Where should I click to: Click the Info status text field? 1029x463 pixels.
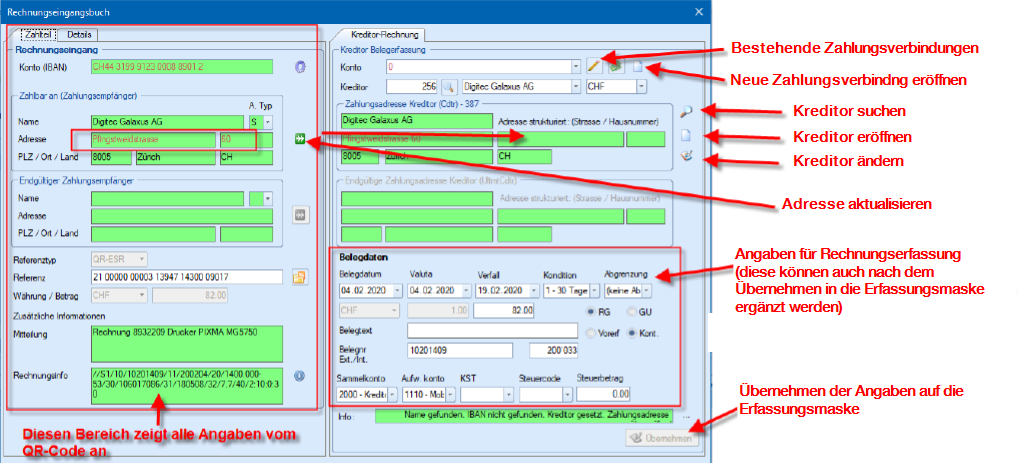523,416
